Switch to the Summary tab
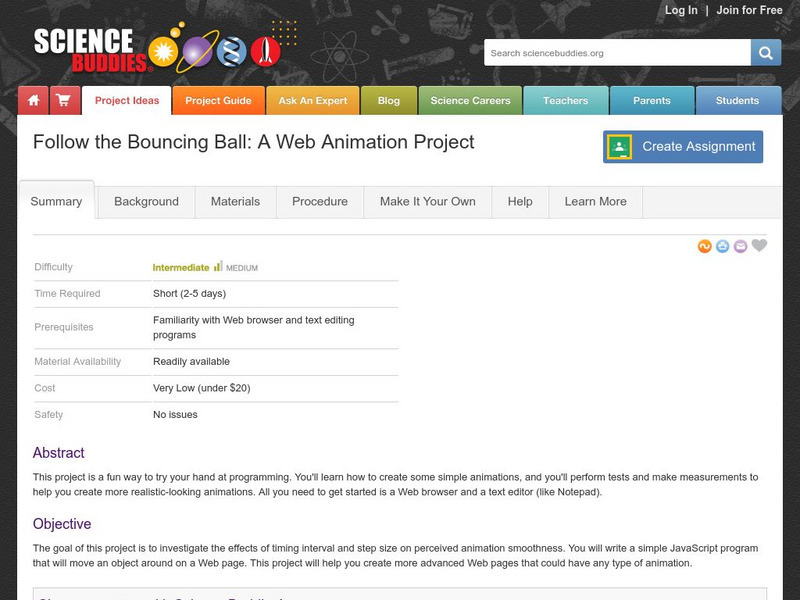Viewport: 800px width, 600px height. (x=56, y=201)
